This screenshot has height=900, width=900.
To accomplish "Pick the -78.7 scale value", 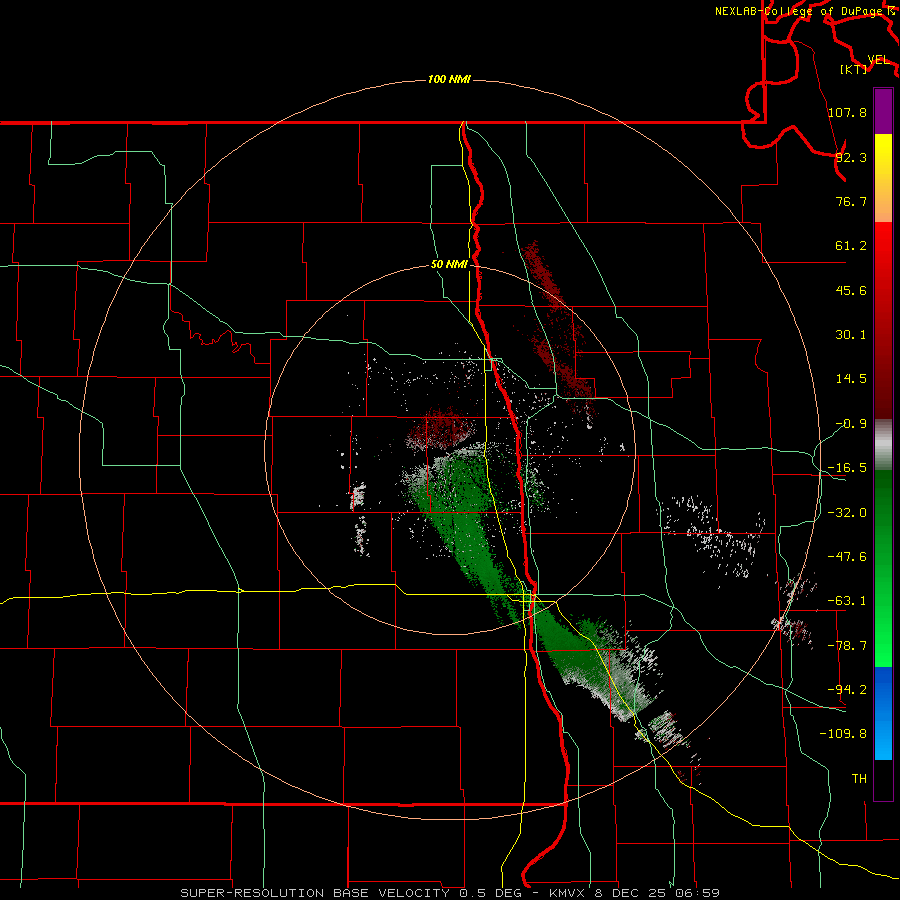I will coord(847,646).
